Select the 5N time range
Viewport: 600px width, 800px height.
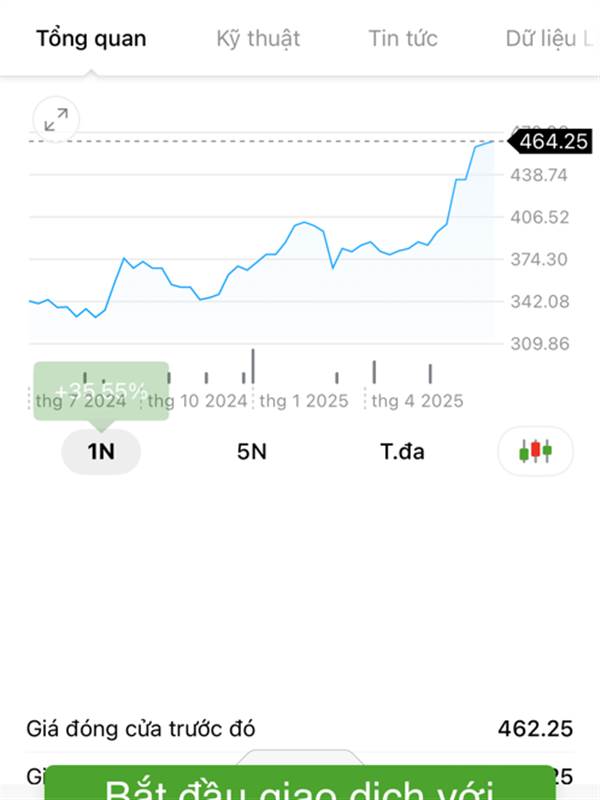[252, 452]
